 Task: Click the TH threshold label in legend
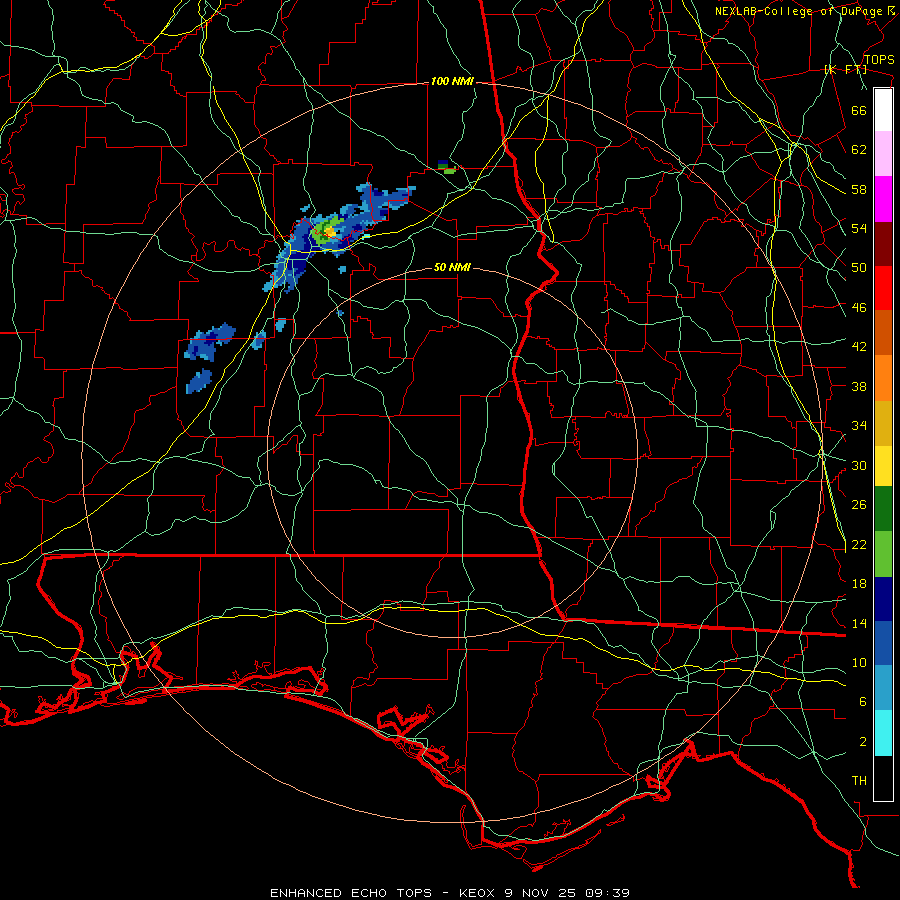[859, 781]
